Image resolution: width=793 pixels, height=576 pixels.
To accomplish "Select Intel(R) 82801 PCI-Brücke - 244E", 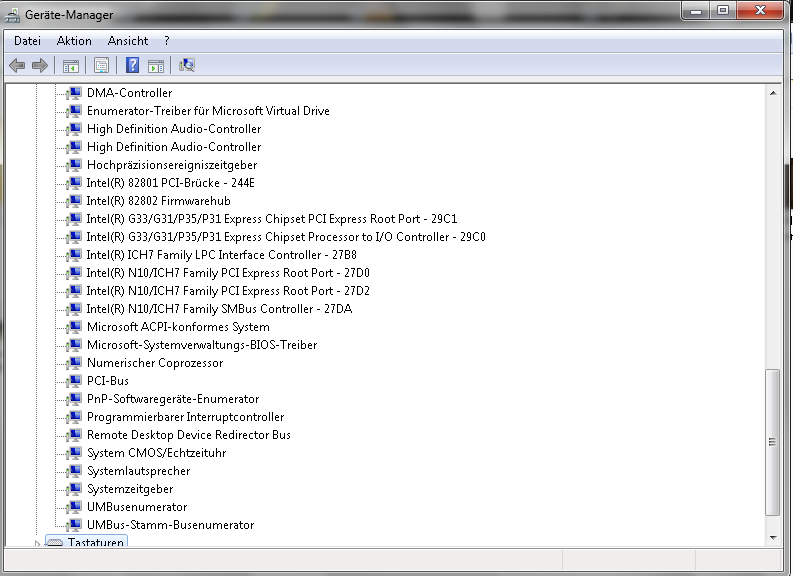I will click(x=170, y=183).
